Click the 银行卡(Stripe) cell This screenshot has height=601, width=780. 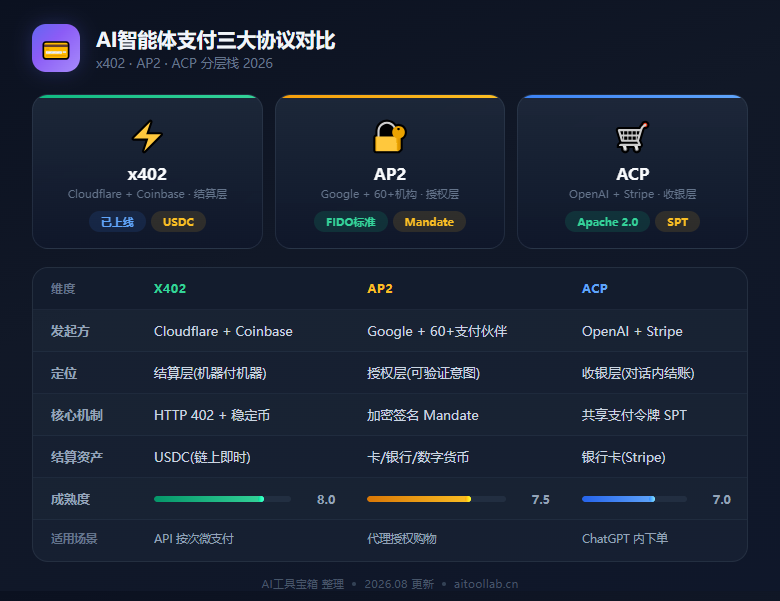(x=624, y=457)
